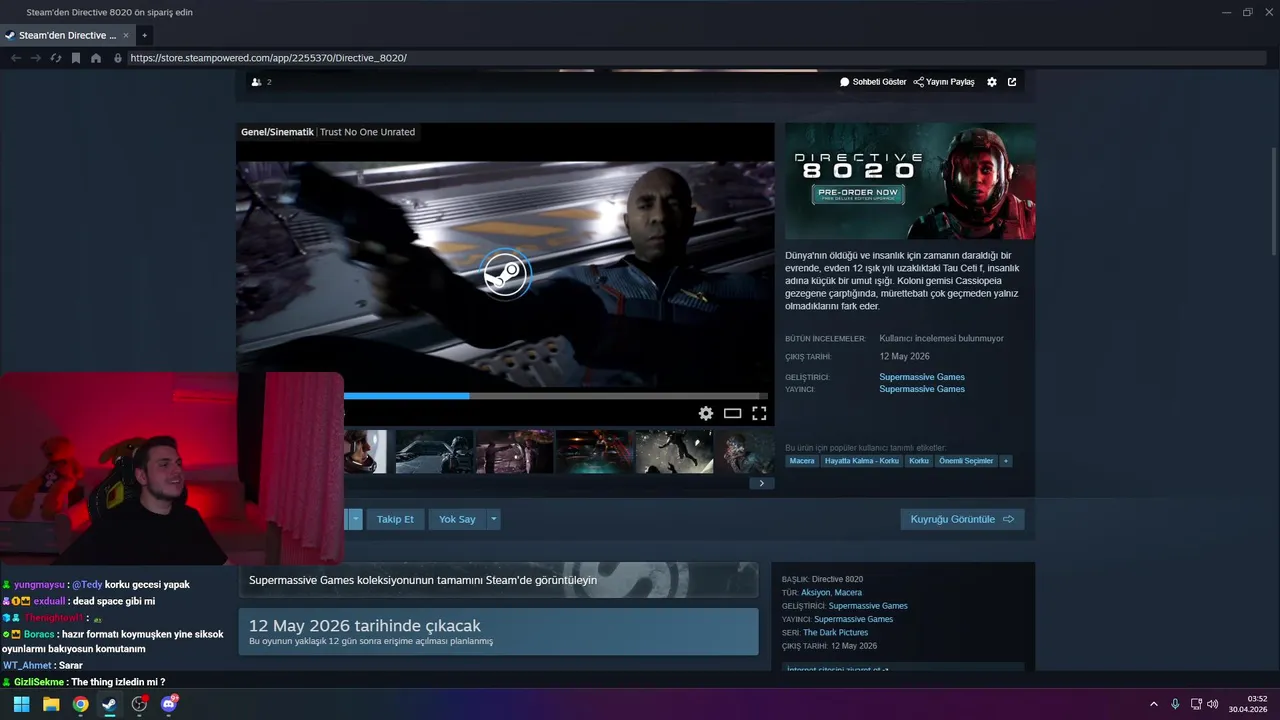Open OBS Studio from taskbar

tap(139, 704)
